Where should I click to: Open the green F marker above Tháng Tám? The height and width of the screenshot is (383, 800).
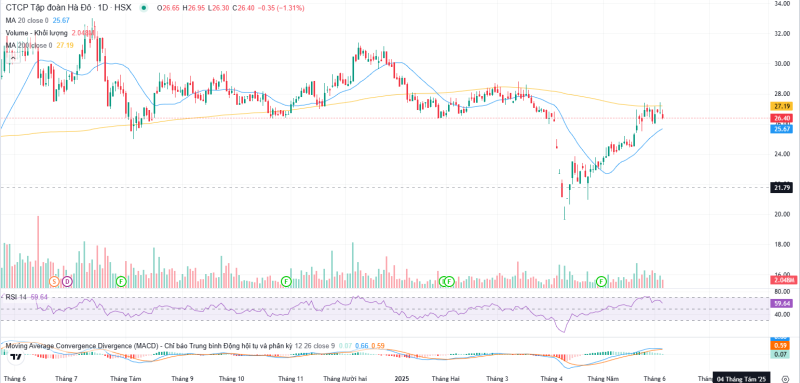point(121,281)
